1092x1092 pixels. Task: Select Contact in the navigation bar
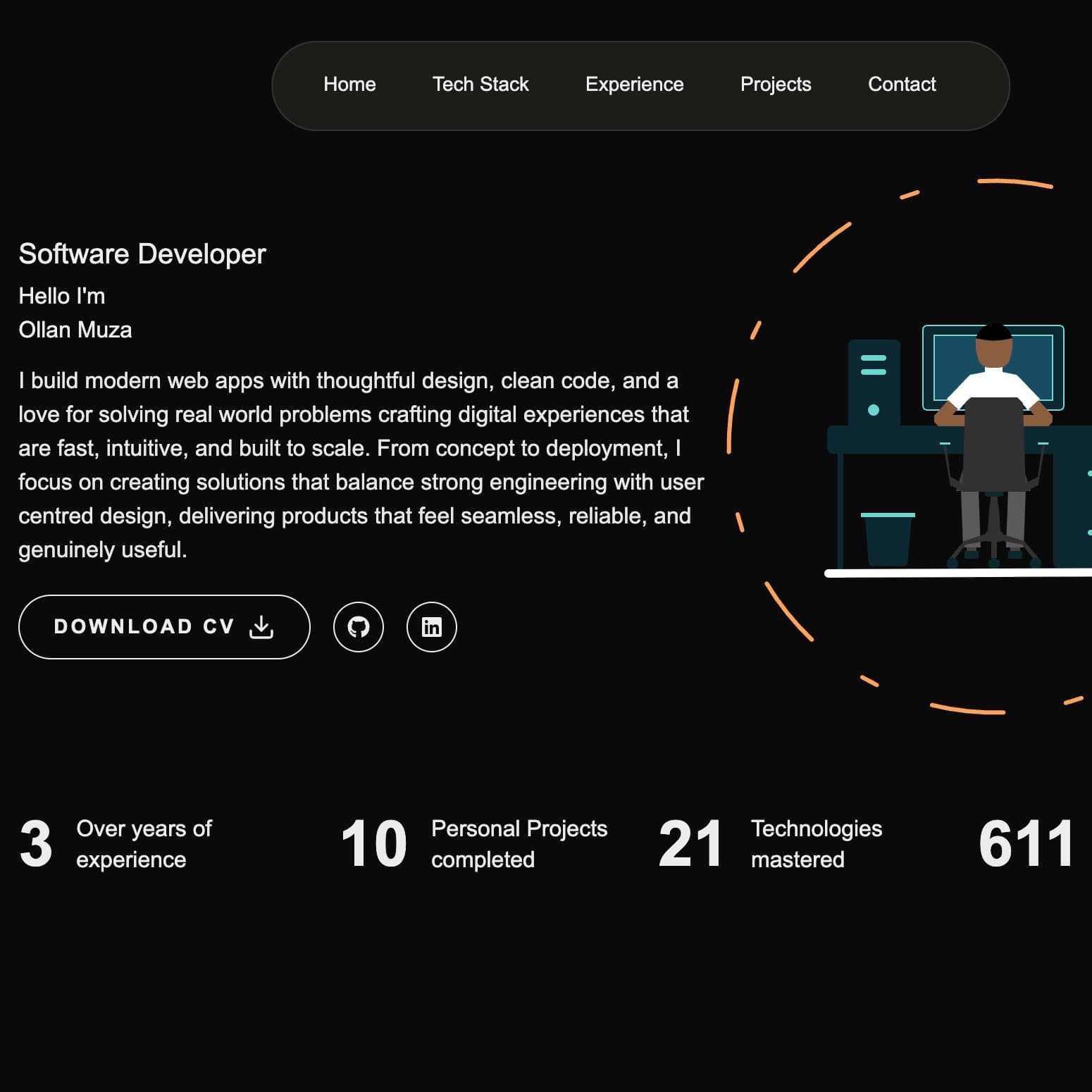pyautogui.click(x=902, y=85)
